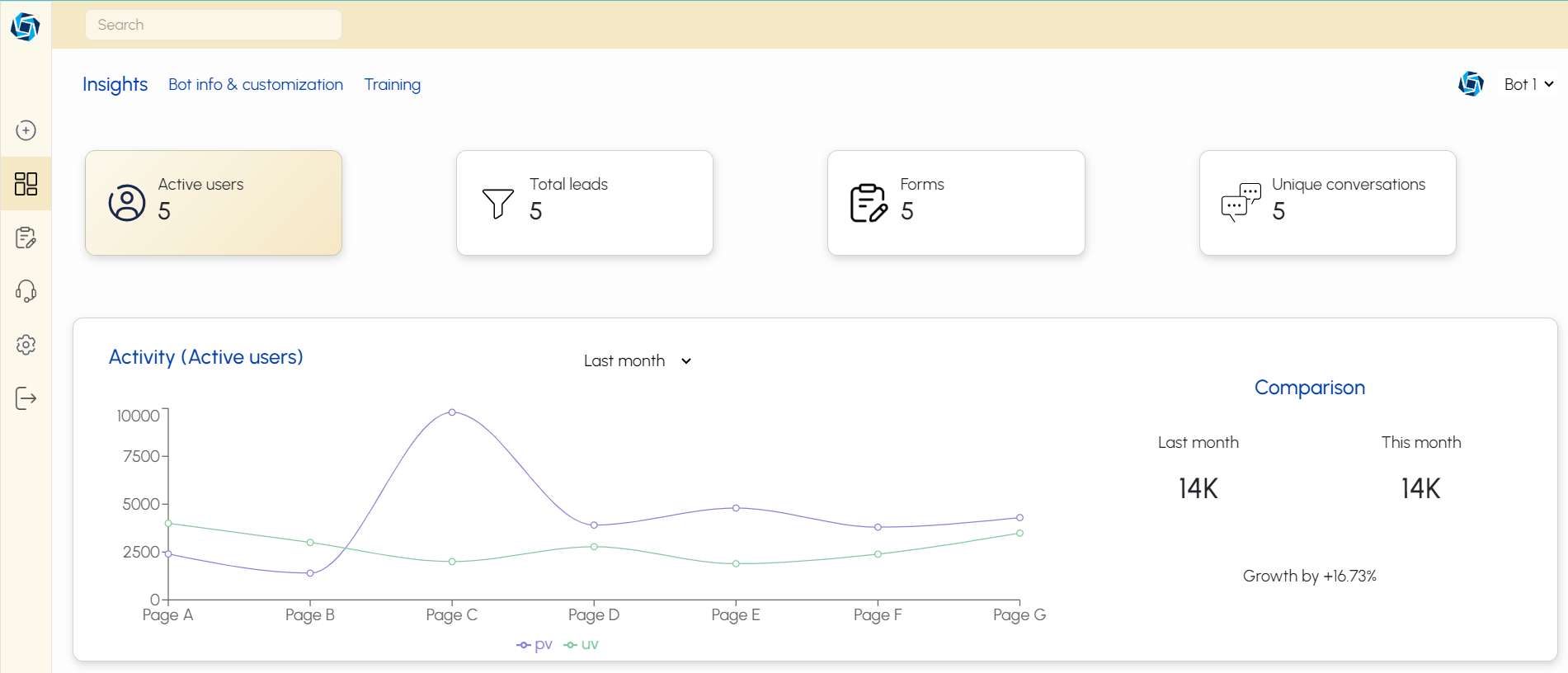
Task: Expand the Bot 1 selector dropdown
Action: click(1528, 84)
